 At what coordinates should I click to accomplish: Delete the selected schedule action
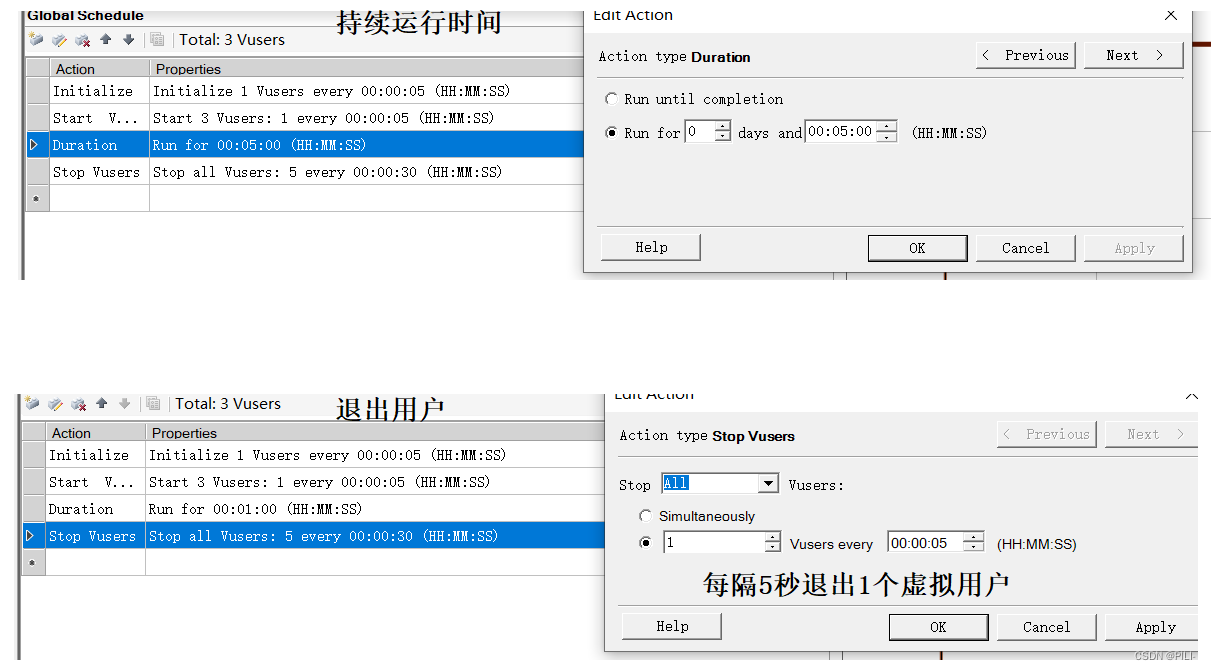pos(82,40)
